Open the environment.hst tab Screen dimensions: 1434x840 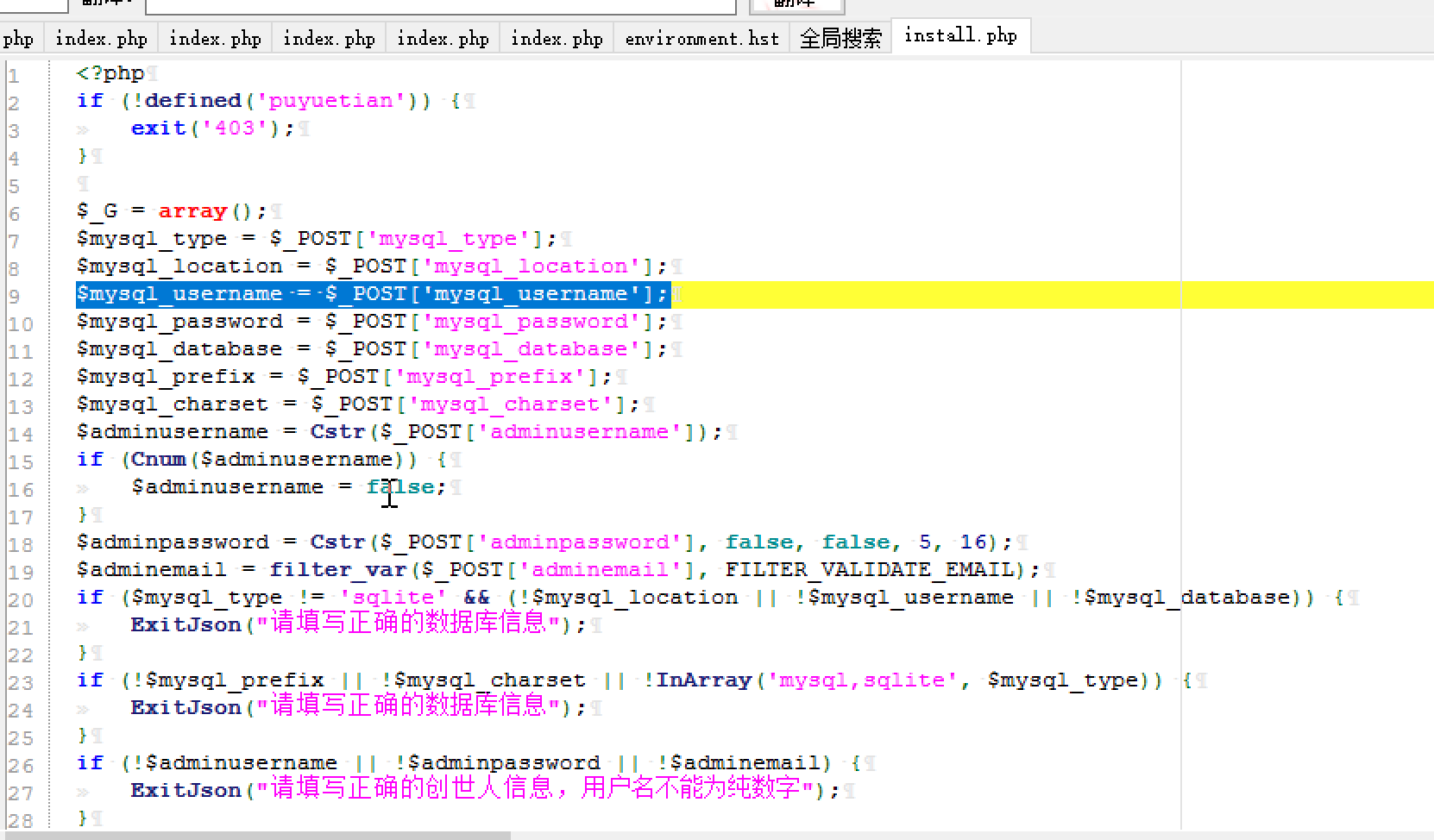pyautogui.click(x=701, y=39)
